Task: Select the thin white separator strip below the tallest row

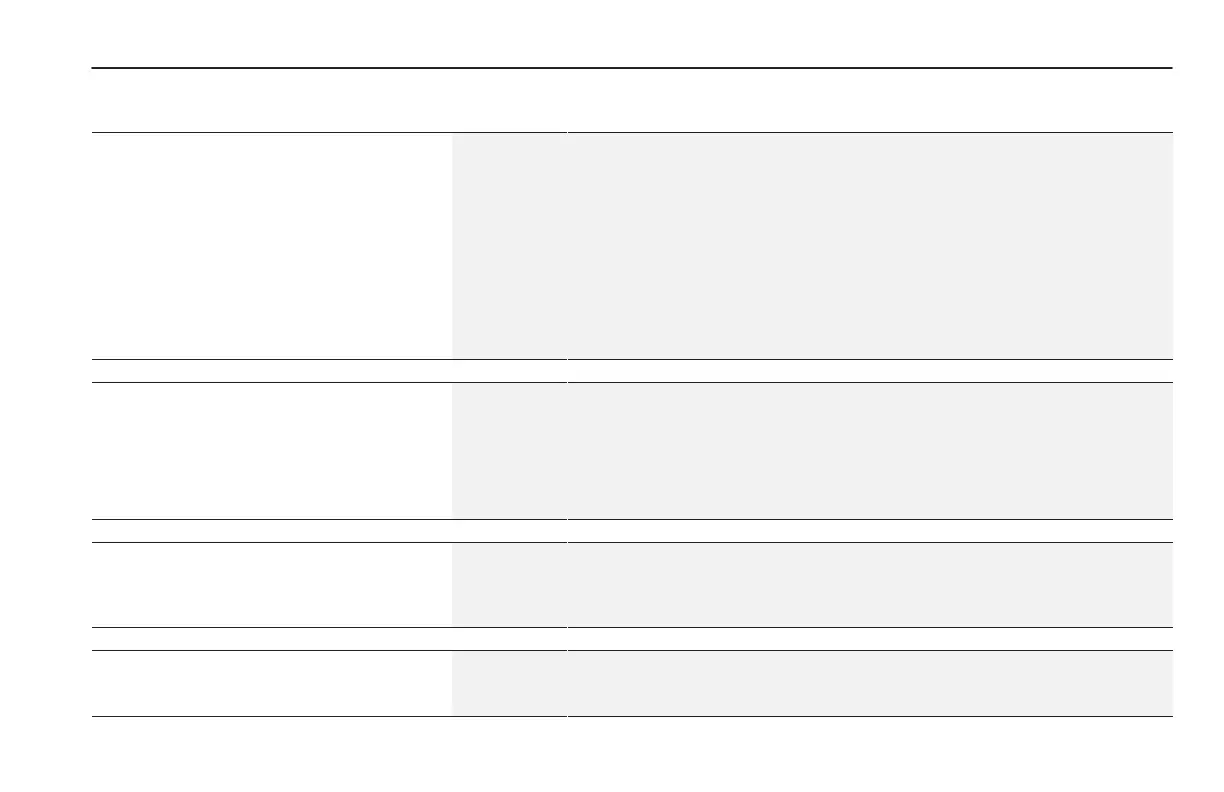Action: (632, 371)
